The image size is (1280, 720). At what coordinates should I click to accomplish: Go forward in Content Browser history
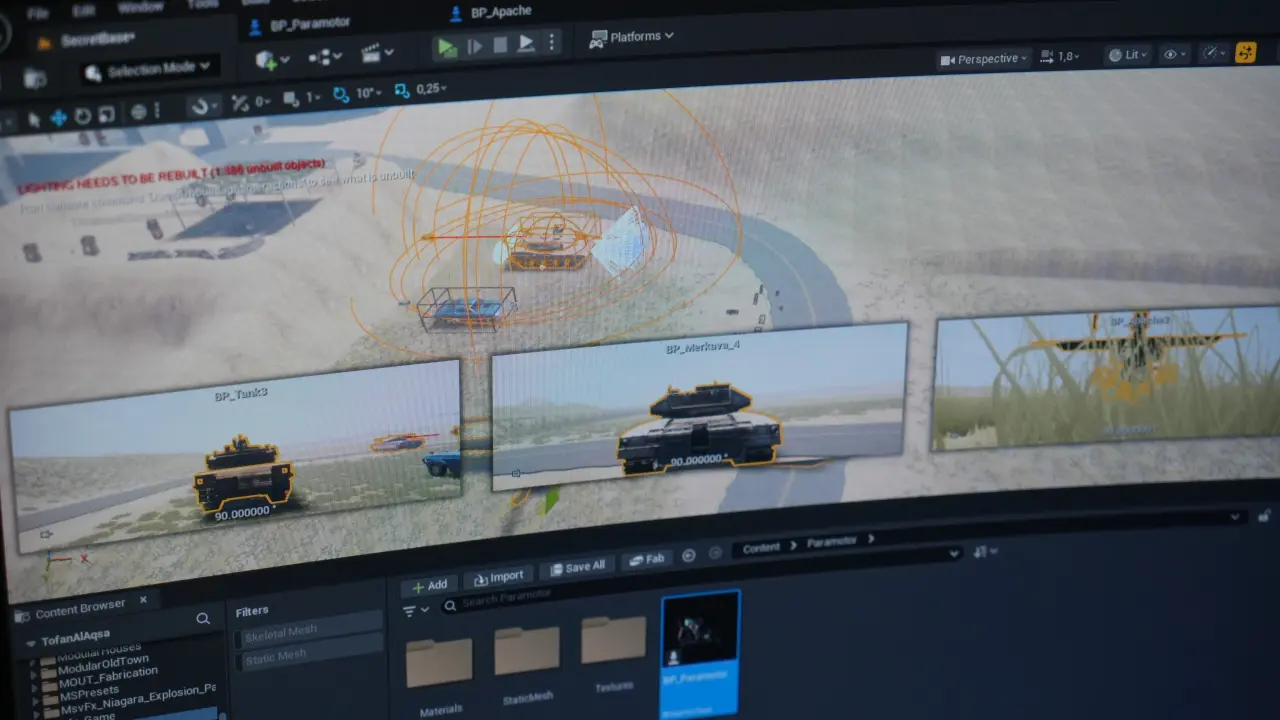coord(715,553)
